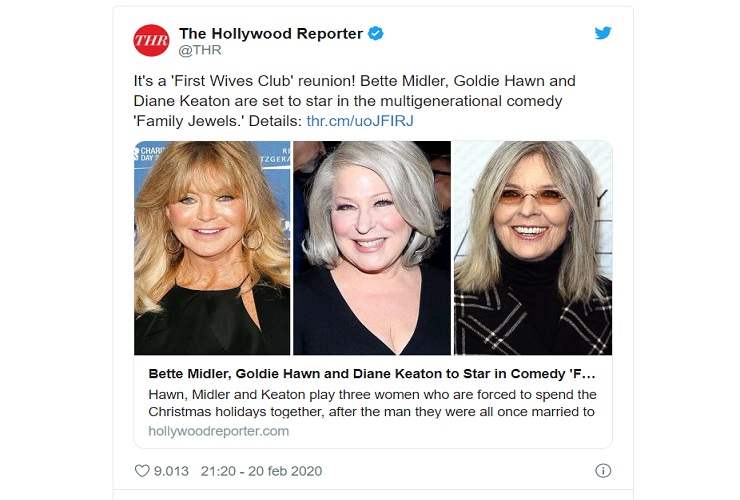Like the tweet with the heart icon

coord(142,471)
